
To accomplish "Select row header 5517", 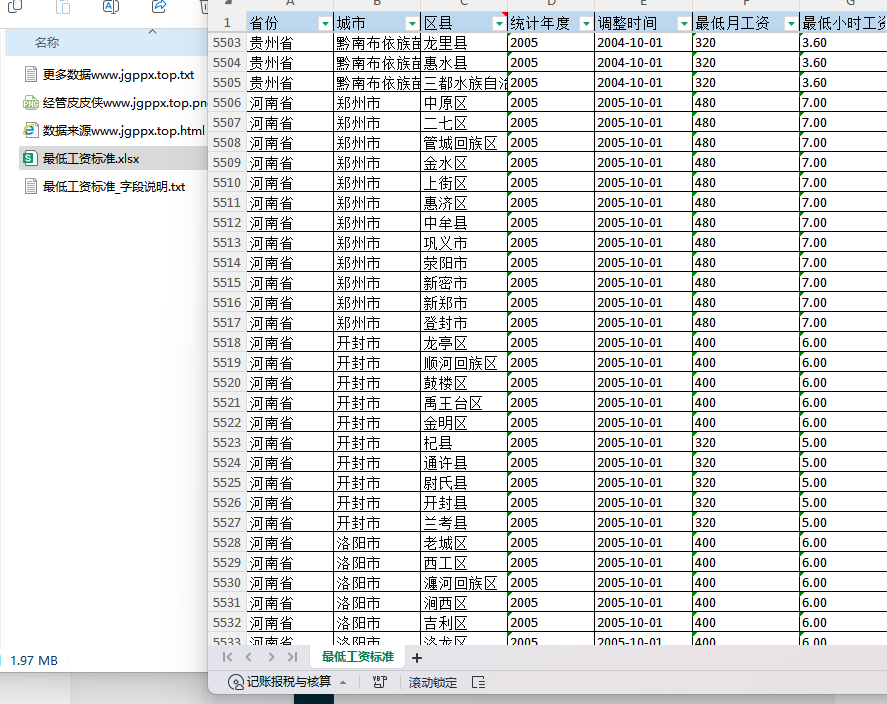I will [x=227, y=323].
